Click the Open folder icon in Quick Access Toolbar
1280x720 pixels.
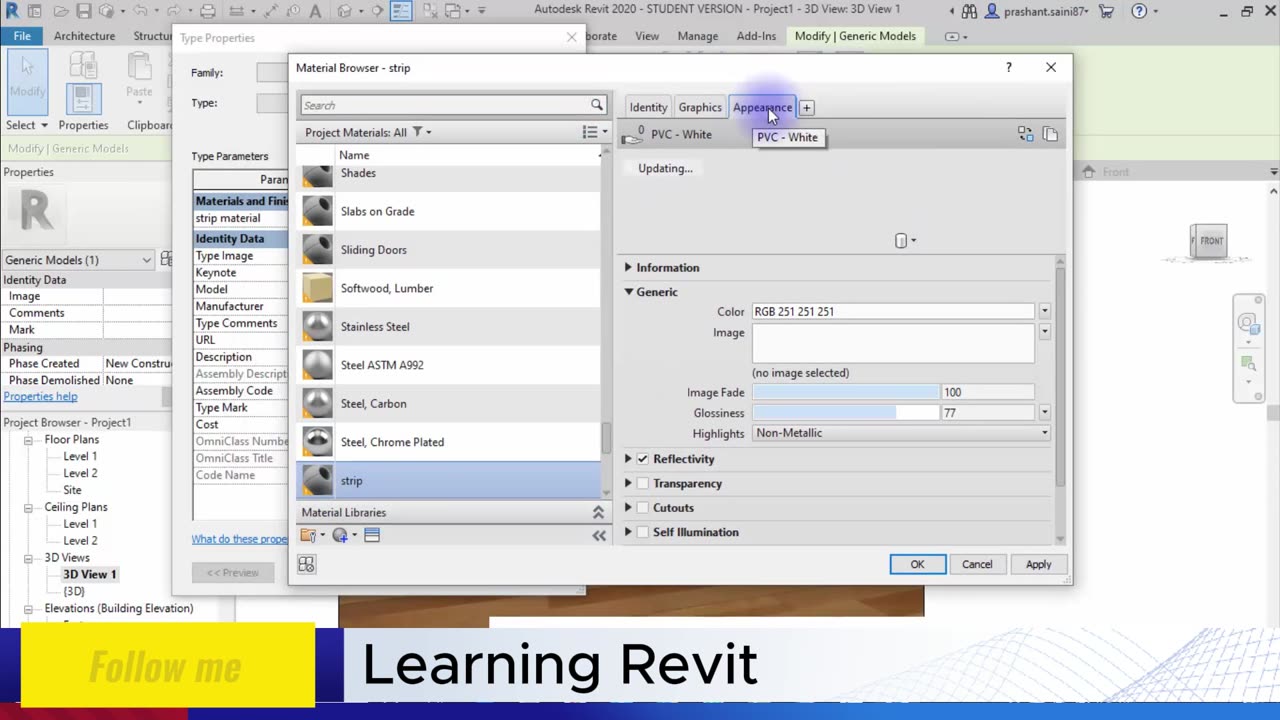pyautogui.click(x=62, y=11)
